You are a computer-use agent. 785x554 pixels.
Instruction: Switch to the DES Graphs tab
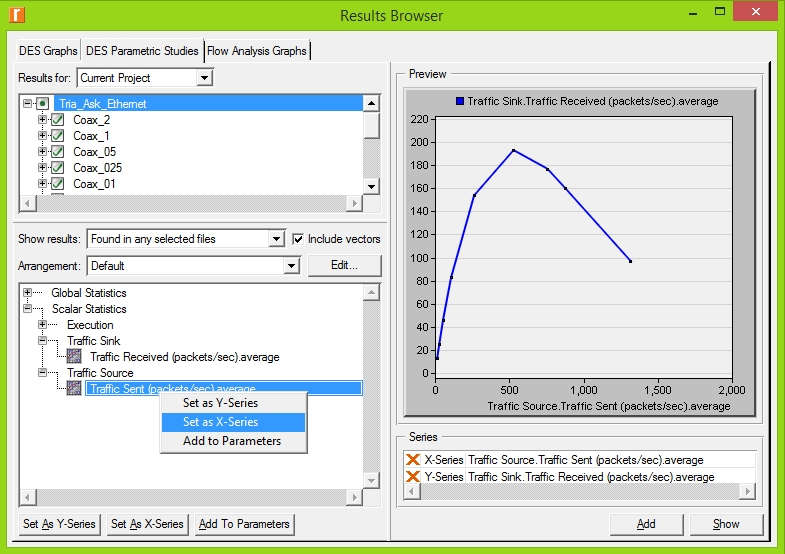(48, 51)
